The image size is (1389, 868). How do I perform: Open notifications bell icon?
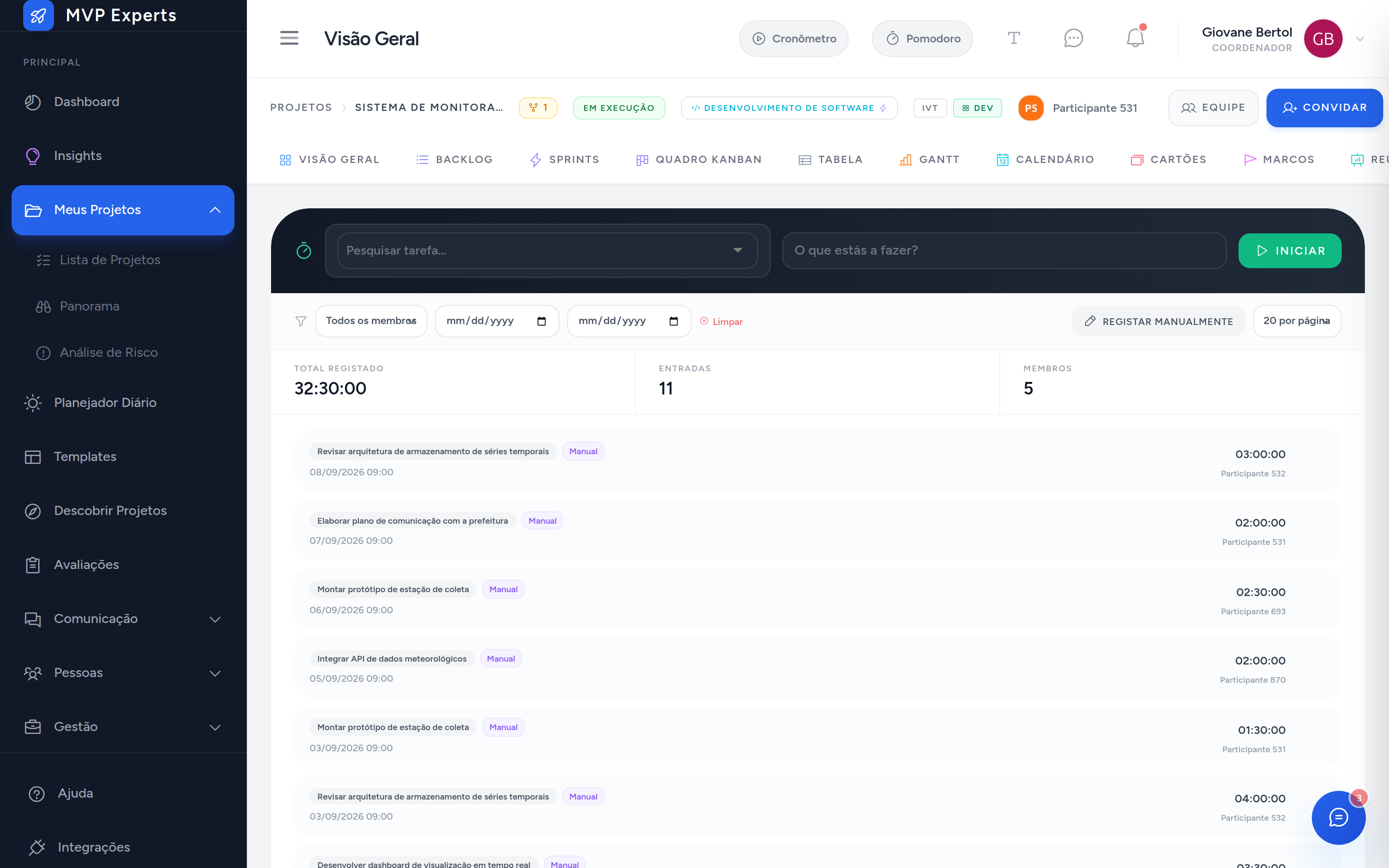1135,38
